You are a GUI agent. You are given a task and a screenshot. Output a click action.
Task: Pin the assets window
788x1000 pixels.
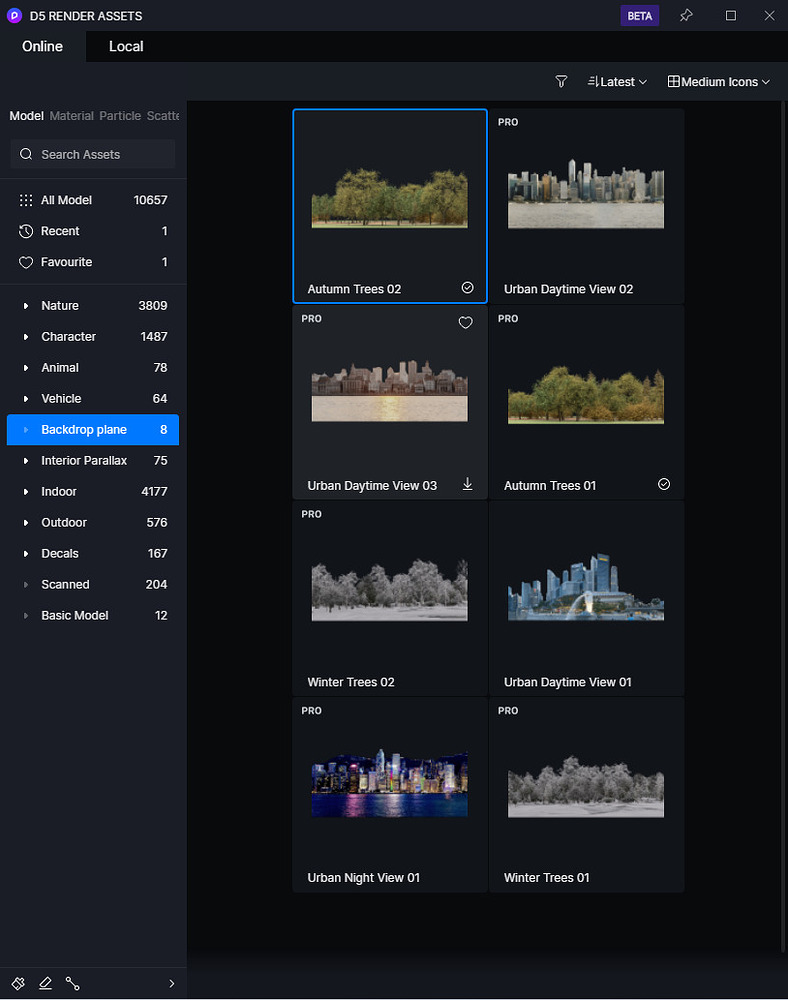coord(686,15)
